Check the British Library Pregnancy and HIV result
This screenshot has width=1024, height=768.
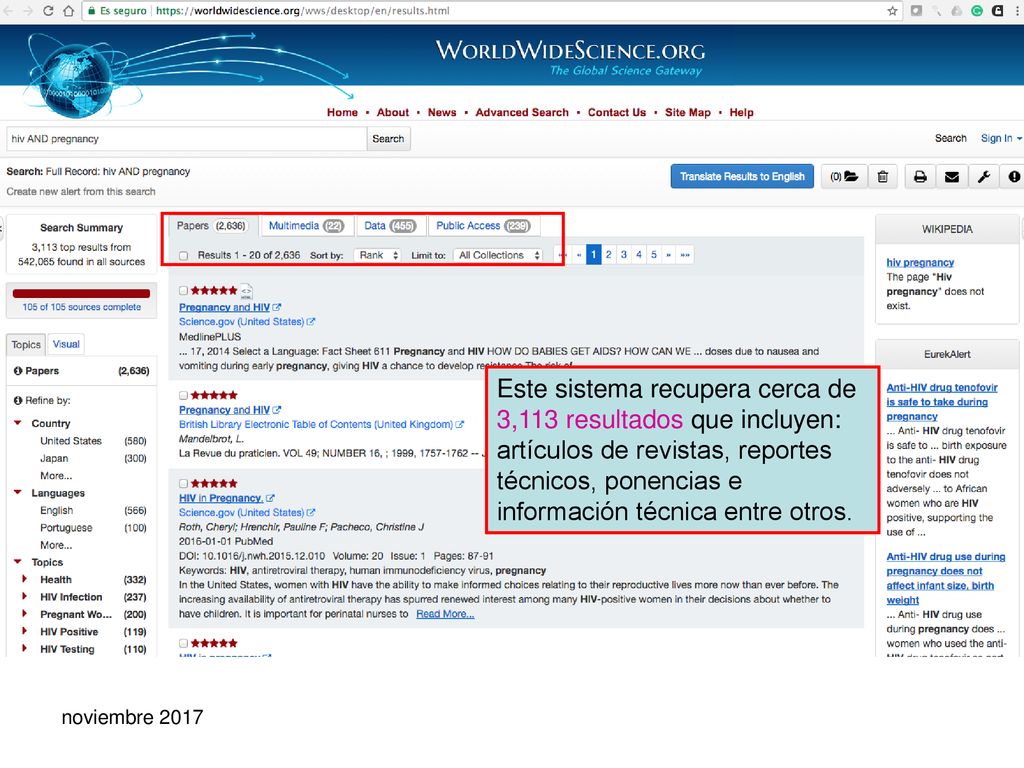[184, 395]
